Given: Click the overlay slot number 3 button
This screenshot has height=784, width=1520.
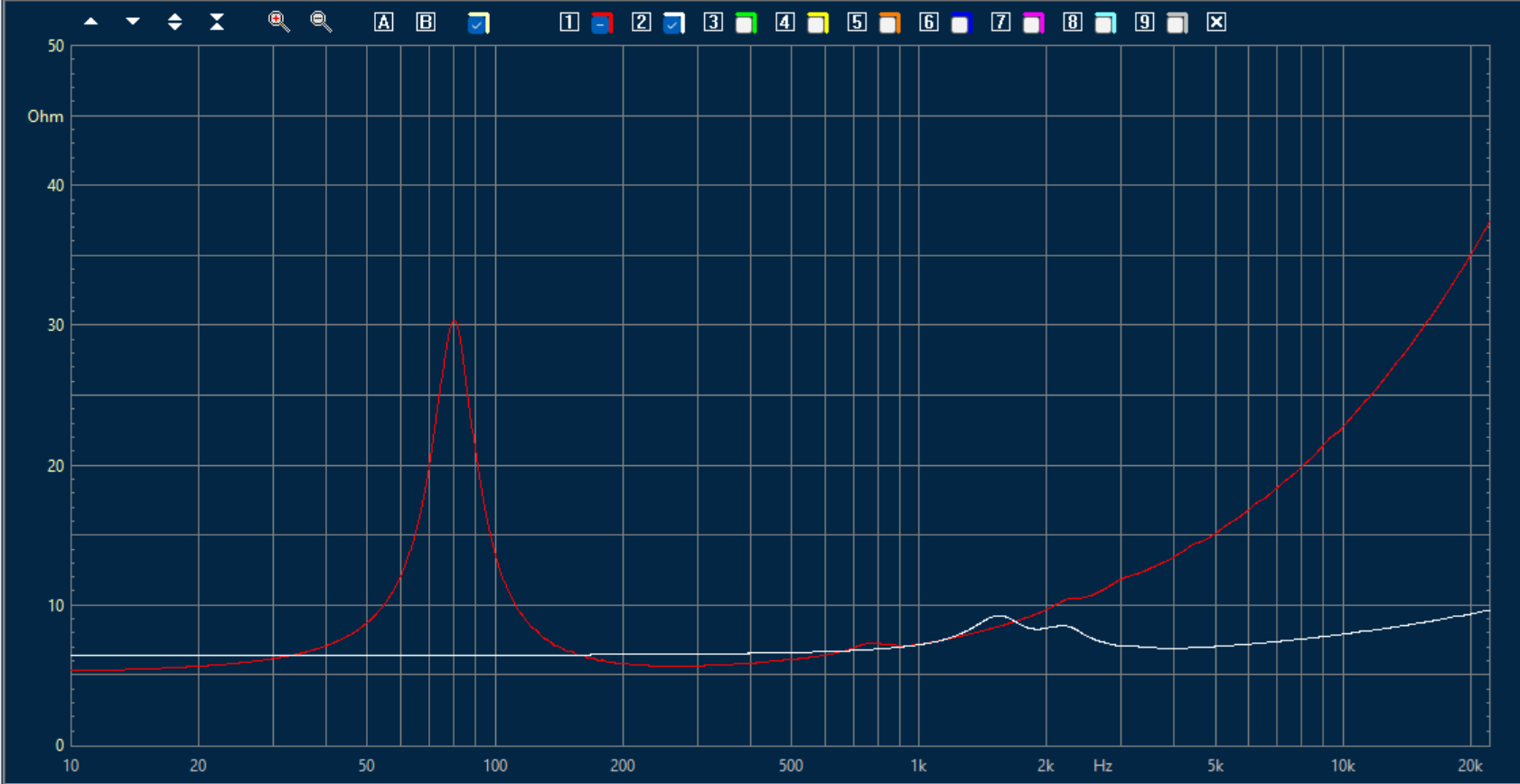Looking at the screenshot, I should coord(713,22).
